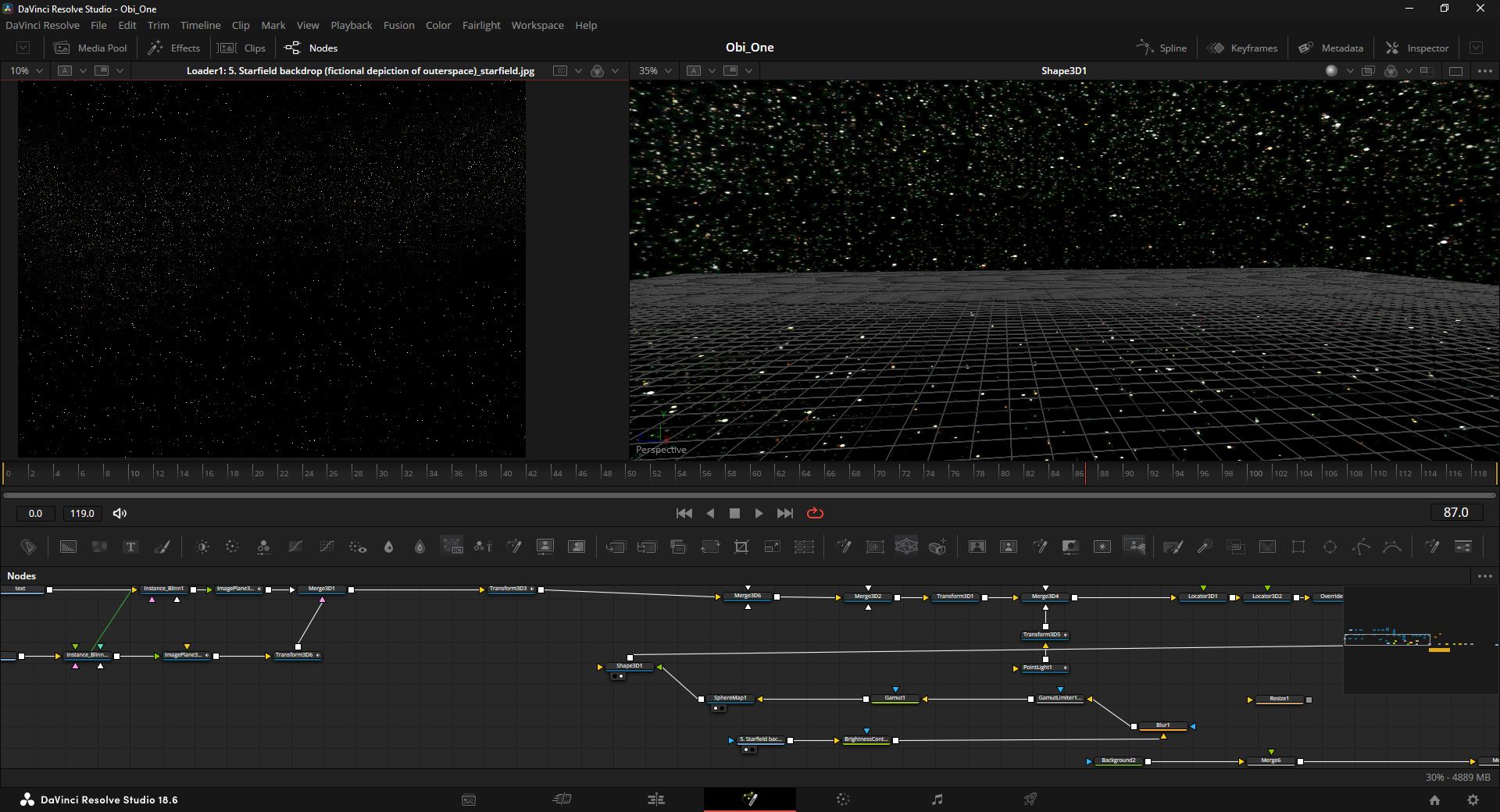Expand left viewer A buffer dropdown
The image size is (1500, 812).
83,70
